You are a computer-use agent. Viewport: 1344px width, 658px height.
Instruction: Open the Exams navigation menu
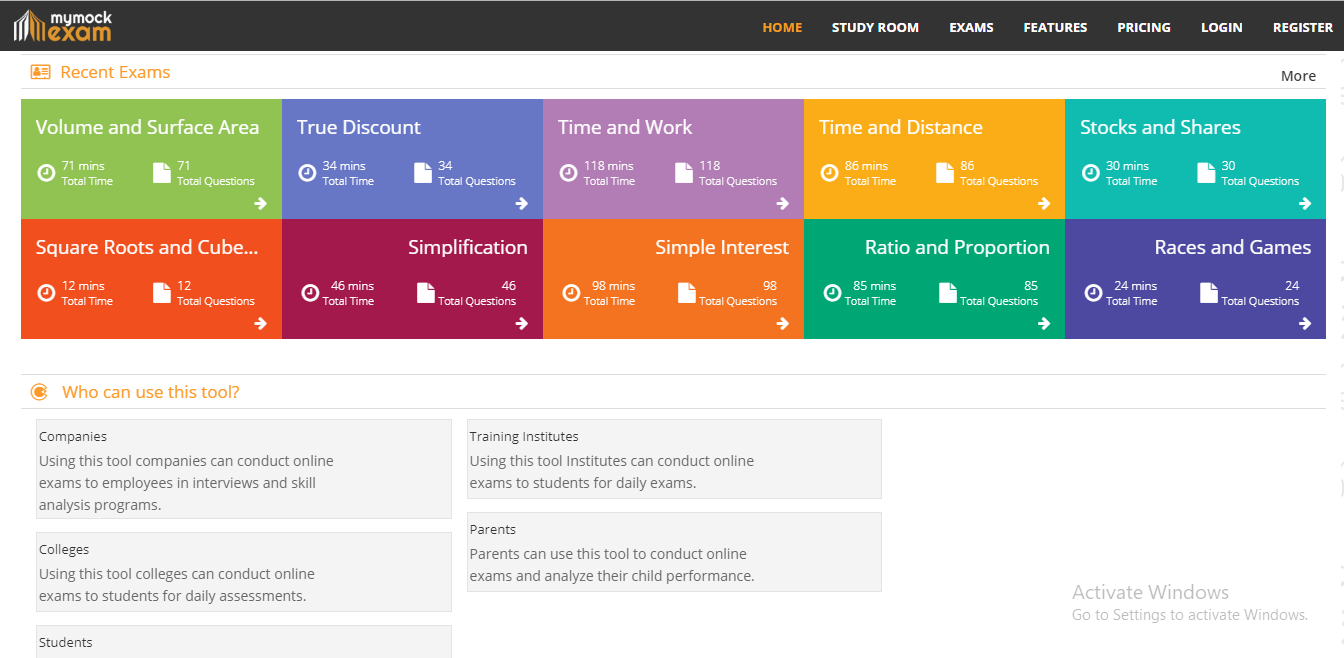click(x=971, y=28)
